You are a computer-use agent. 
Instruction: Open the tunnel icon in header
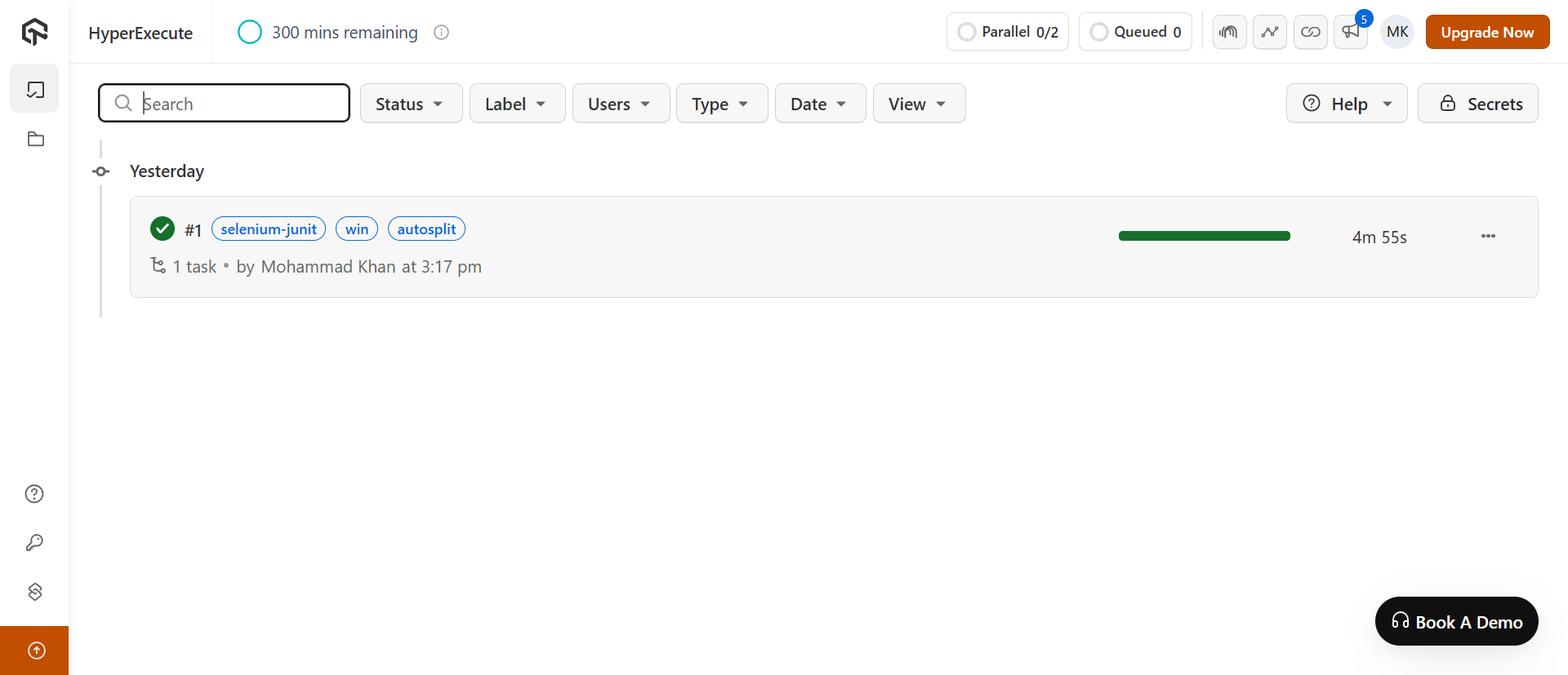point(1229,33)
